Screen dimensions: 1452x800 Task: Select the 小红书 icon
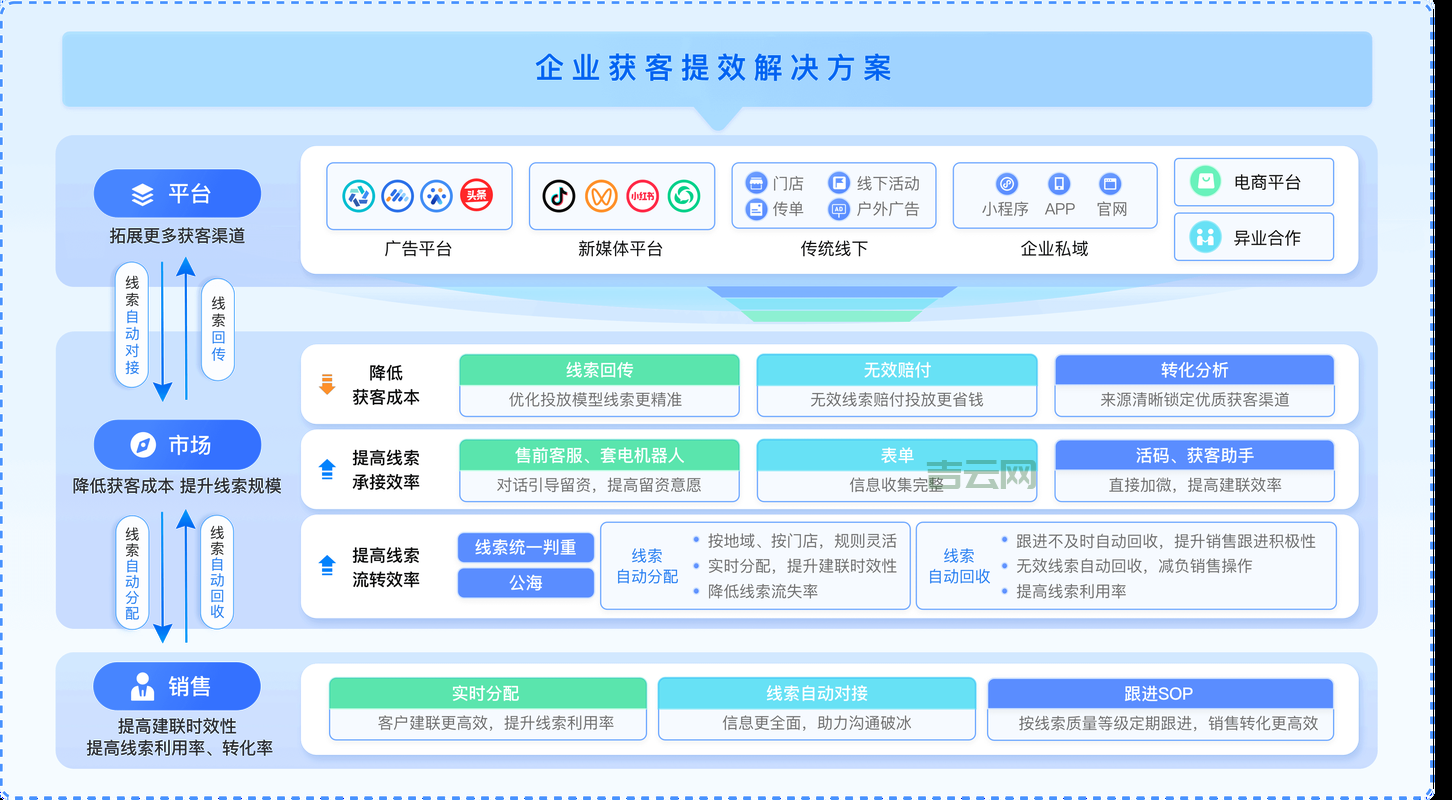click(x=642, y=196)
